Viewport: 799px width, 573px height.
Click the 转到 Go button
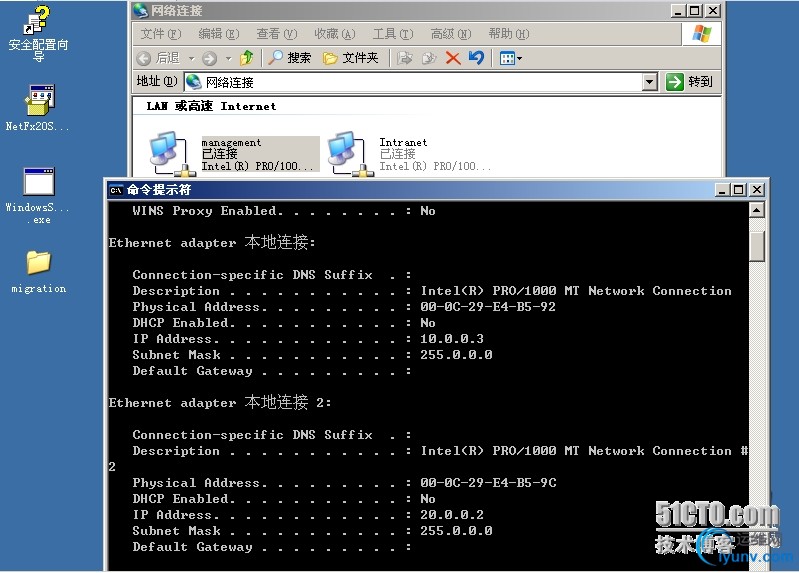690,82
